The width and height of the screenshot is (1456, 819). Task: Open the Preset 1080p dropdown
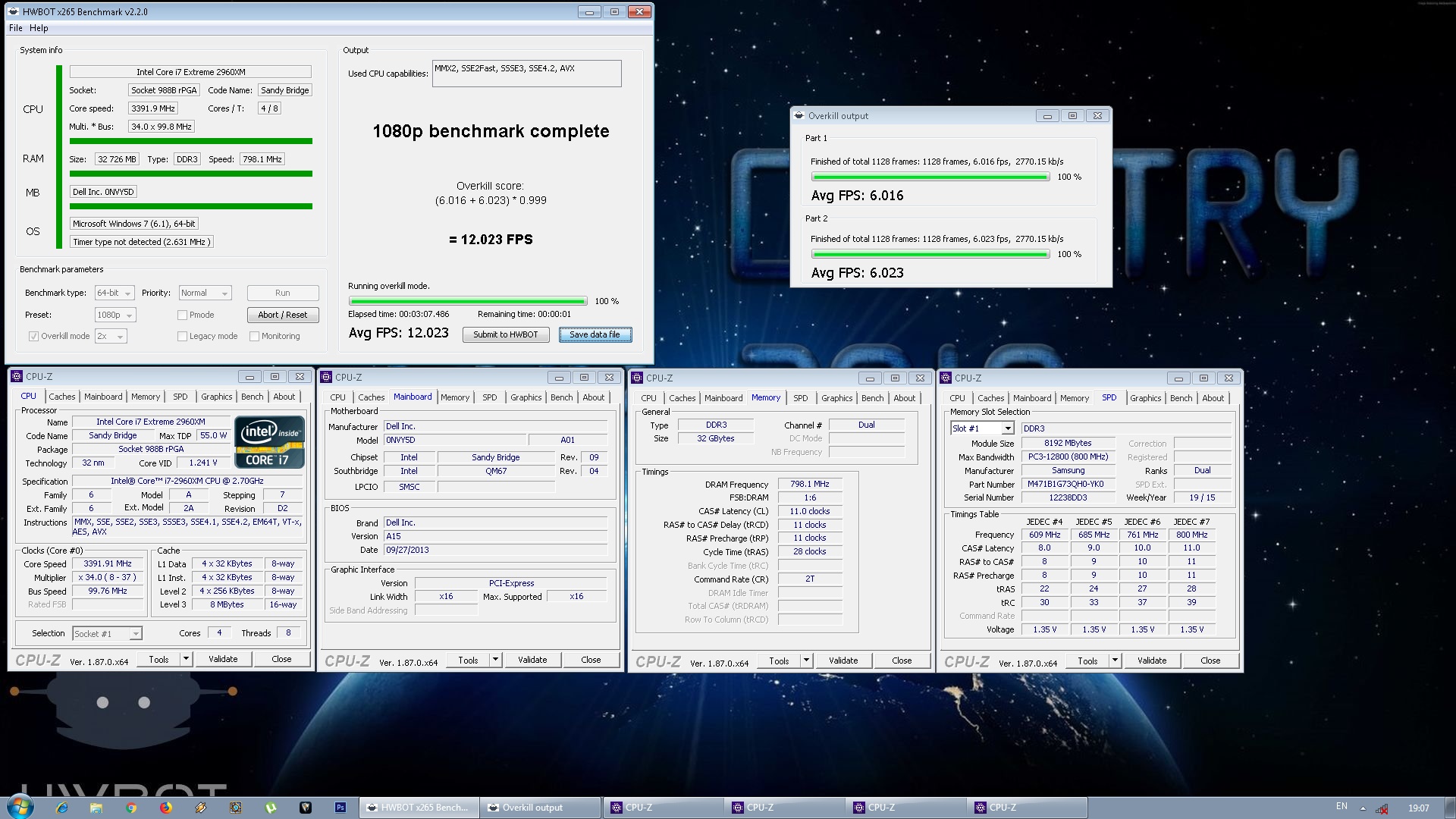point(115,315)
